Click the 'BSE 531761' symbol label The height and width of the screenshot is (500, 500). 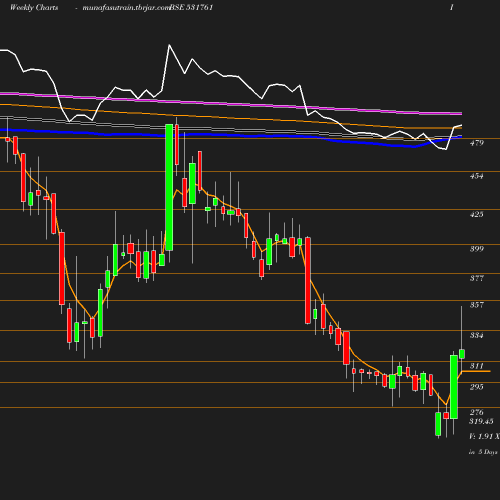click(191, 7)
